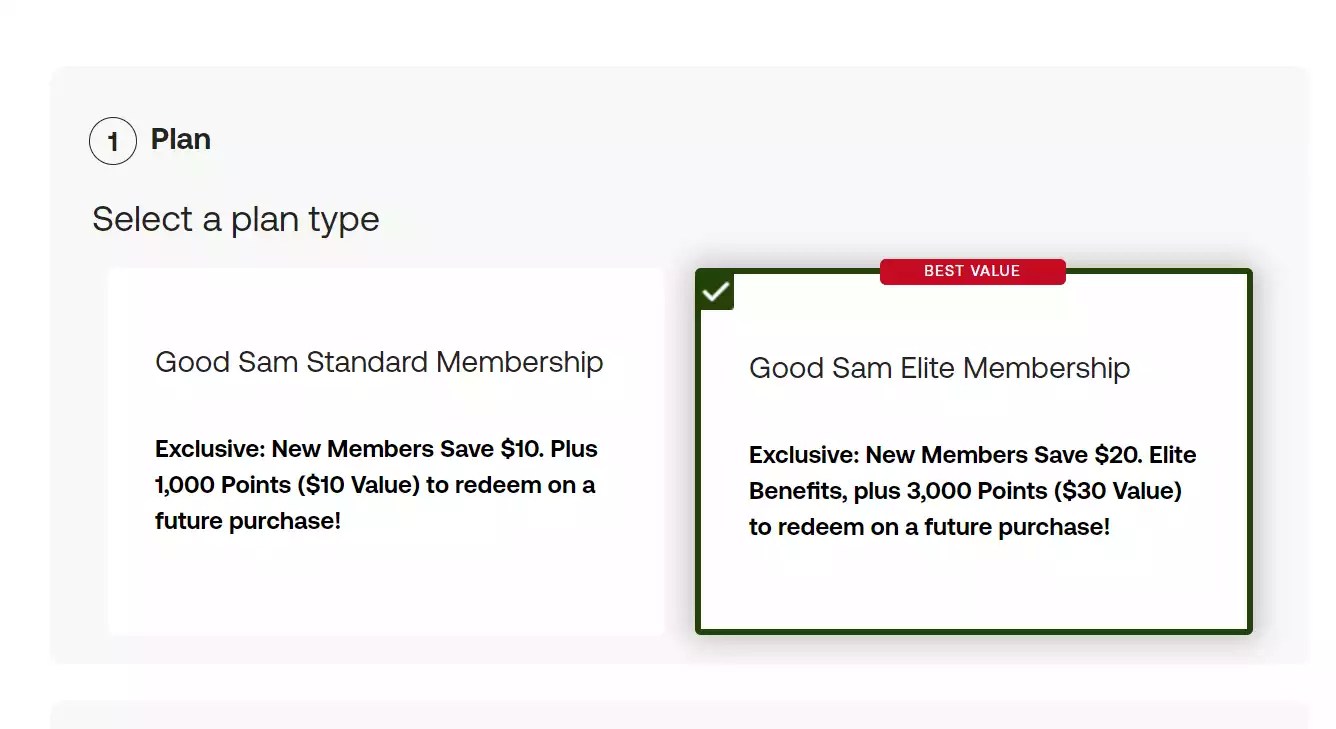Select the Good Sam Standard Membership title
The width and height of the screenshot is (1336, 729).
point(379,362)
